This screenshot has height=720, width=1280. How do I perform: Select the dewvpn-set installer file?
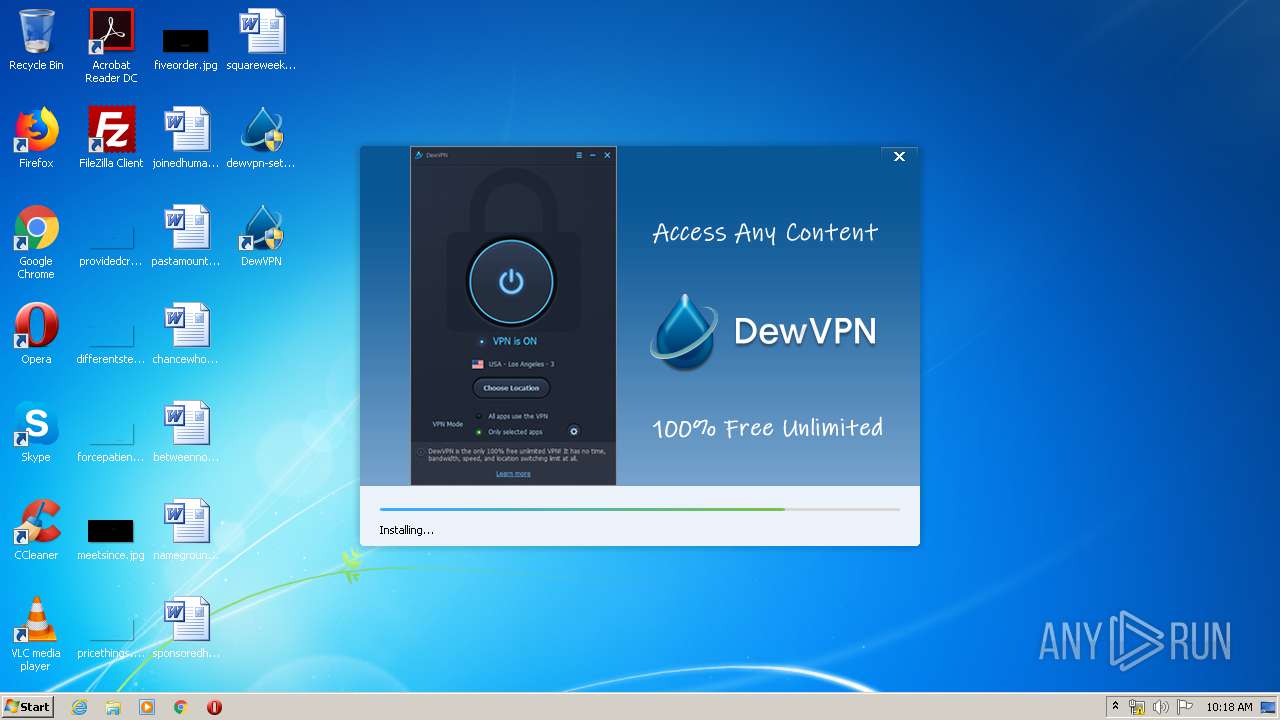[x=261, y=138]
